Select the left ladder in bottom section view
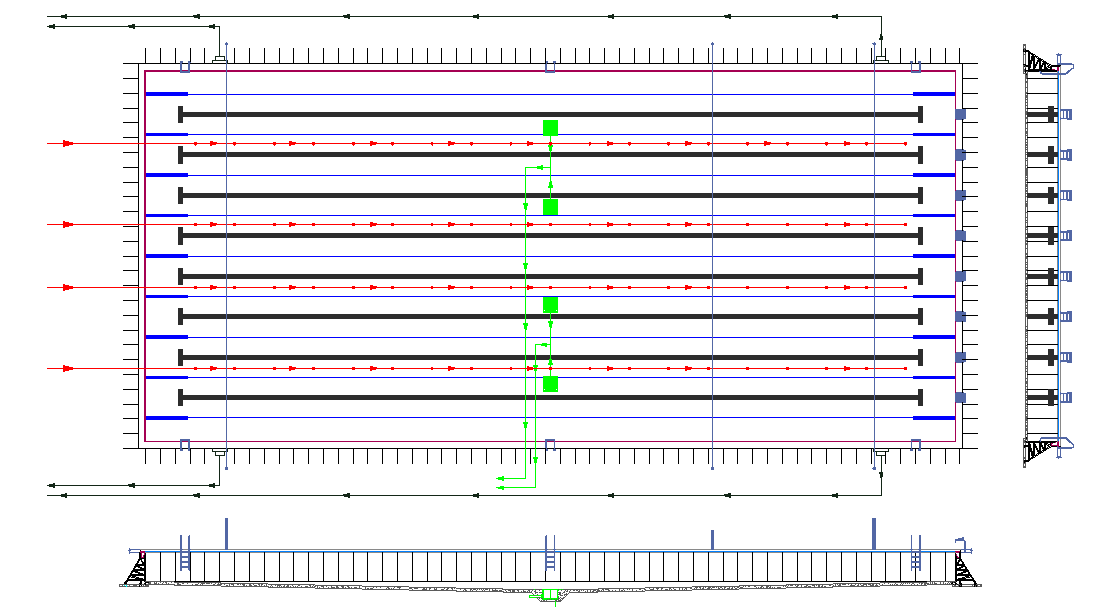1105x610 pixels. coord(185,554)
